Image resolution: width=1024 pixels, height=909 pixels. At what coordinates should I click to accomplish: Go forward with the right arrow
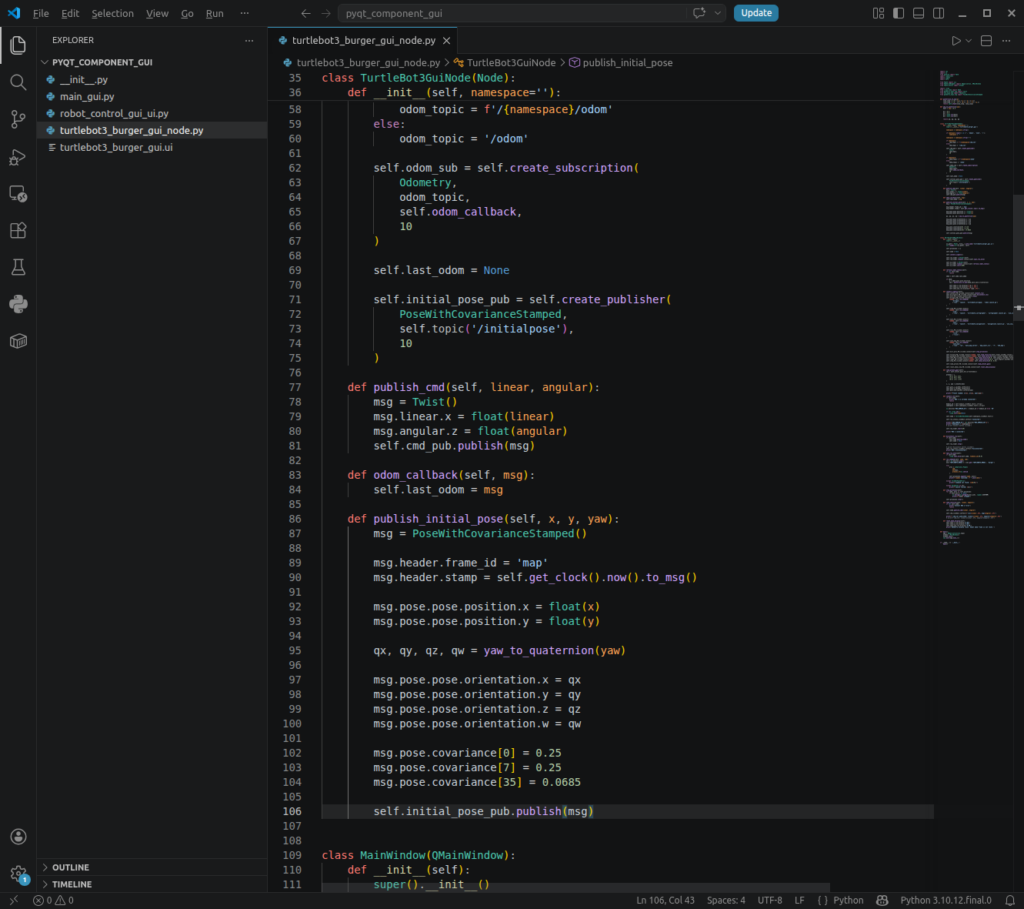326,13
